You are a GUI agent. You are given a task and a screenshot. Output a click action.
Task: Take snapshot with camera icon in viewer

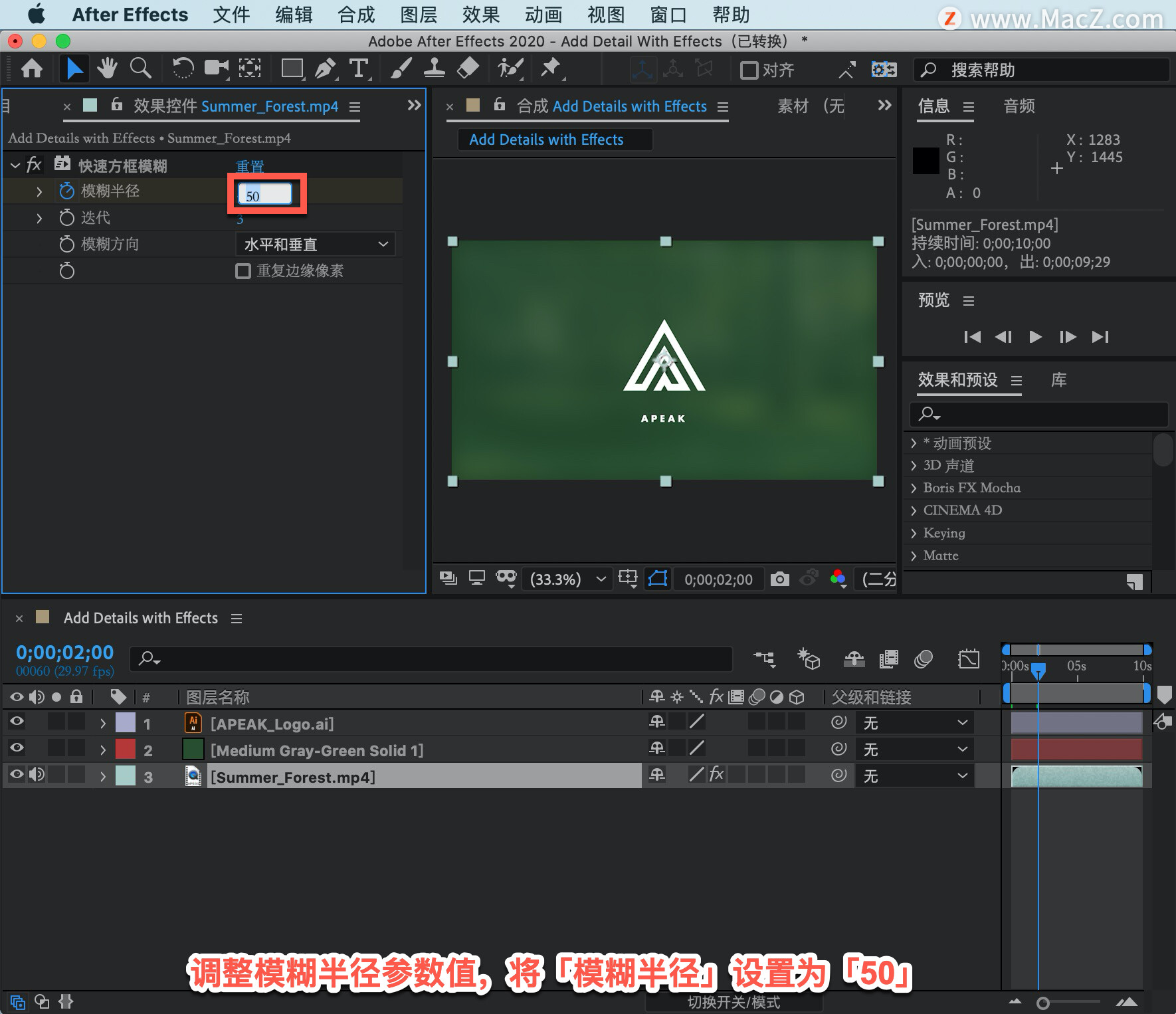[x=780, y=579]
